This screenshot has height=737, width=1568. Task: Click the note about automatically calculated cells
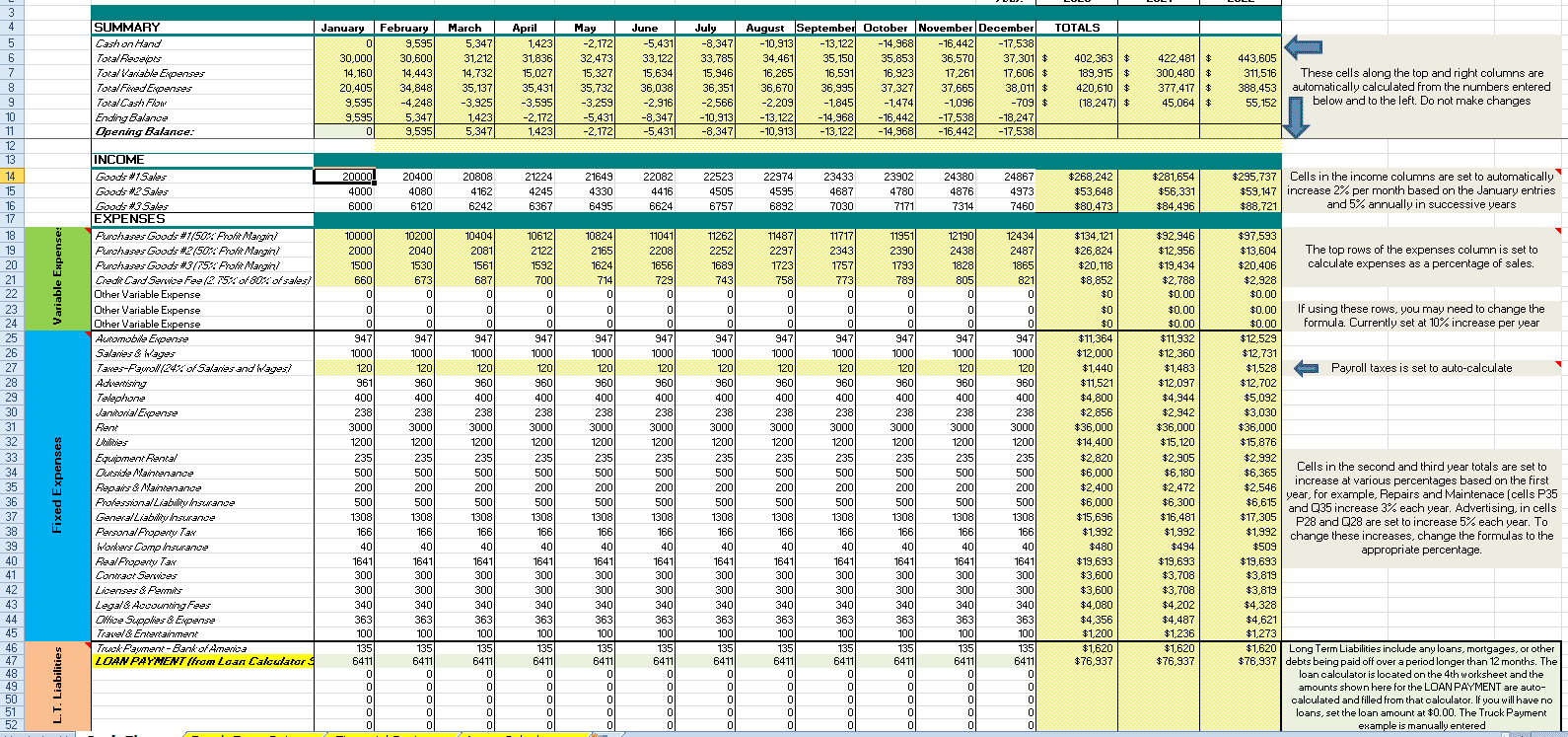1421,87
